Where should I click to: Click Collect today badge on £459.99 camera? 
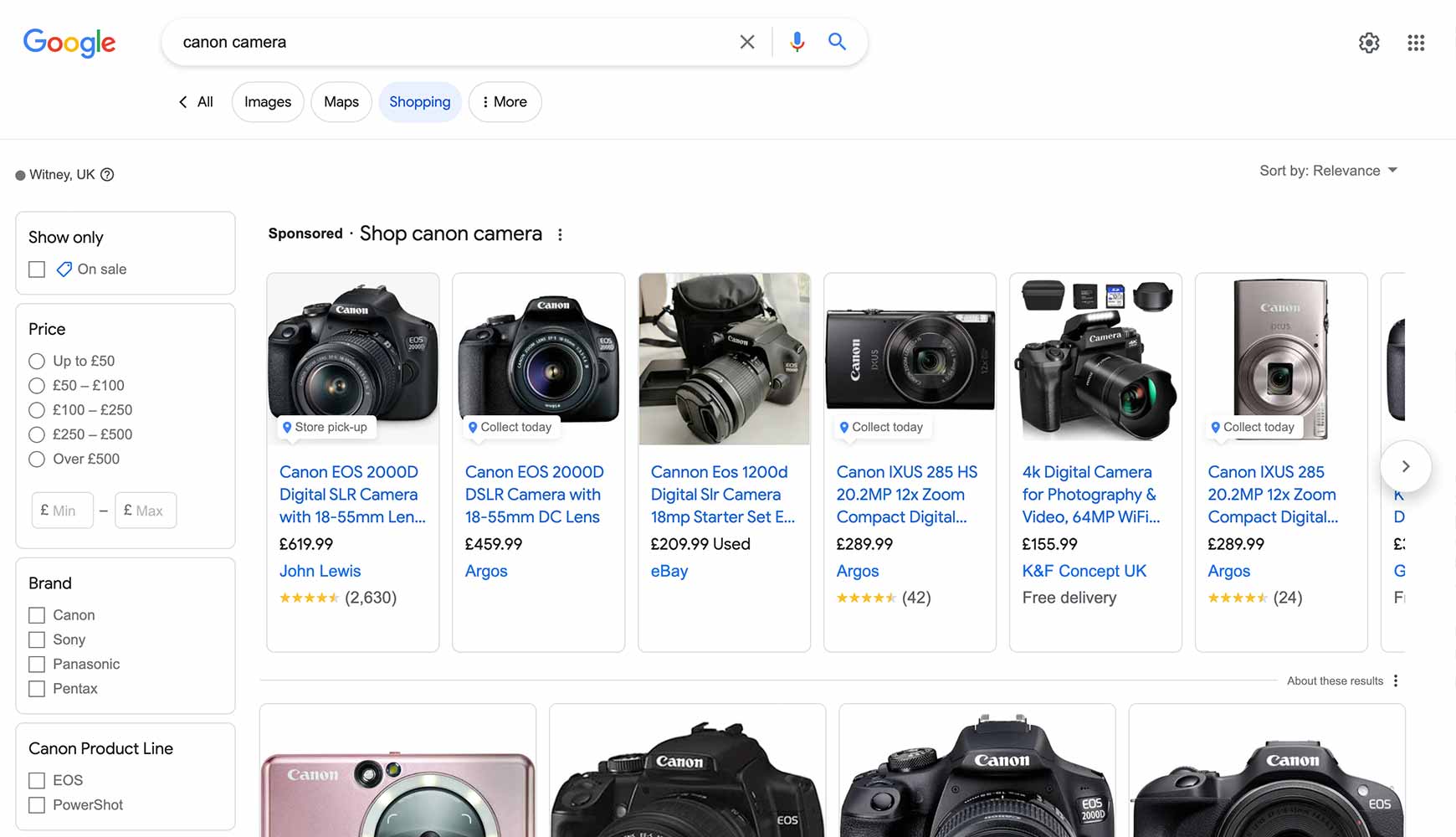510,427
